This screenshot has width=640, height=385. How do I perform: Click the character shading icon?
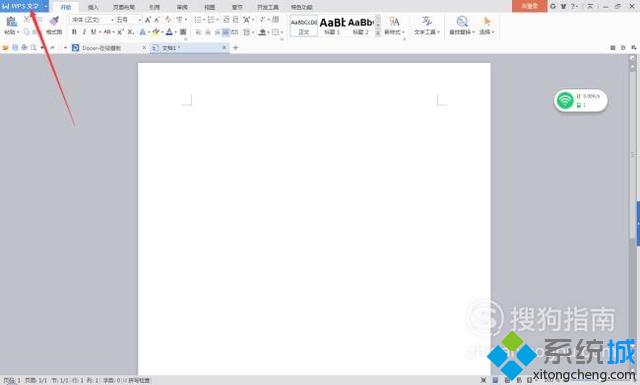coord(183,32)
